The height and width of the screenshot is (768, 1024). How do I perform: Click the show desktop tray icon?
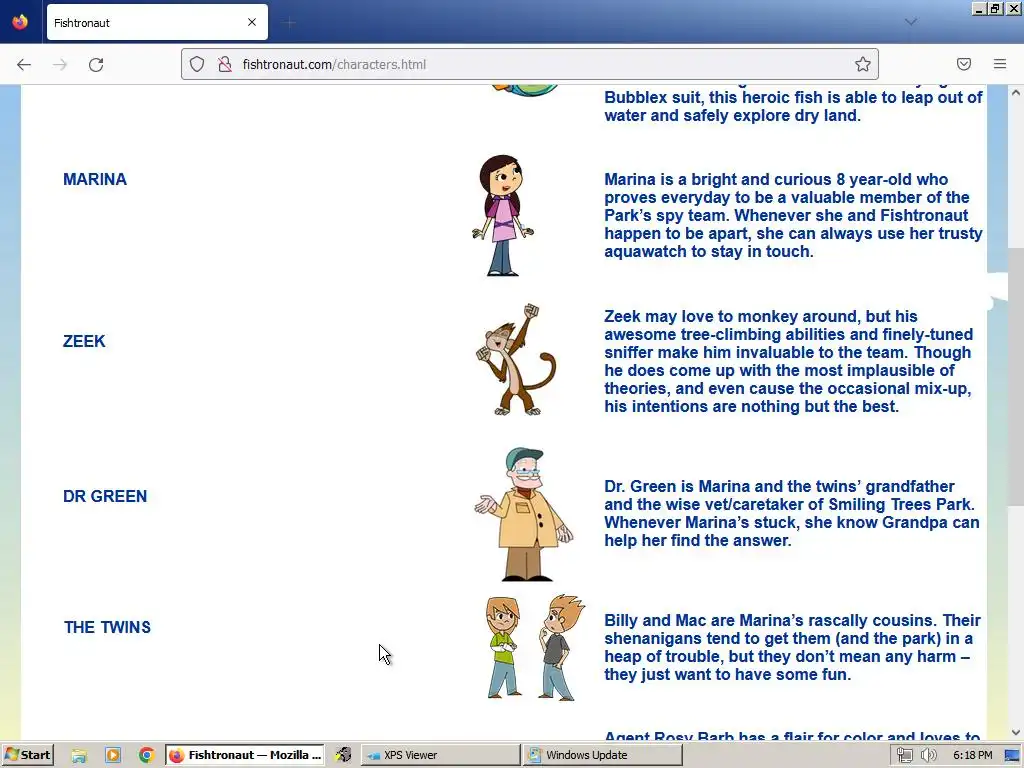coord(1012,755)
